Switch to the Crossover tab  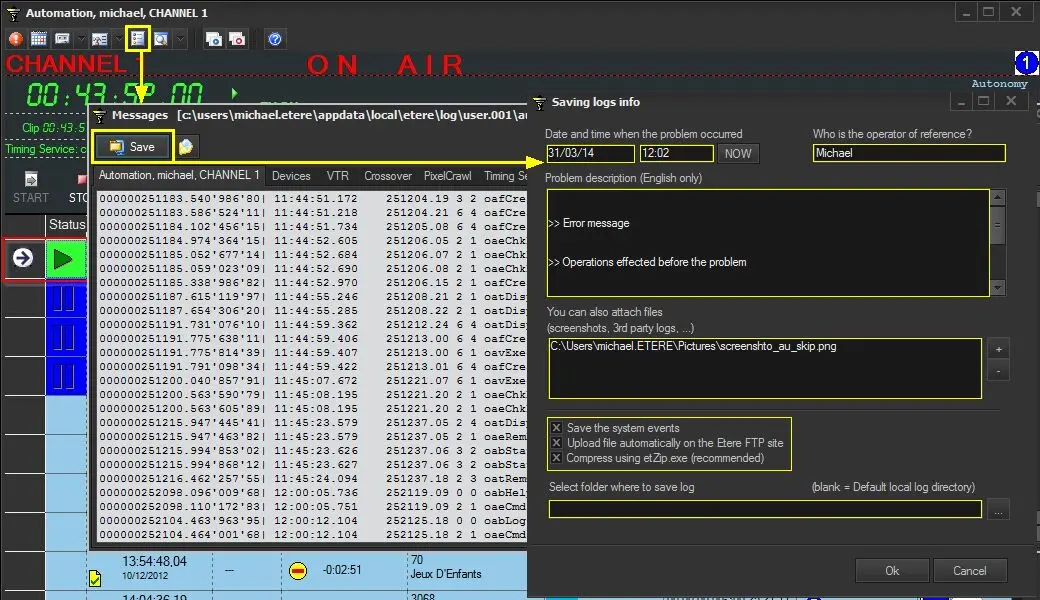[x=387, y=176]
